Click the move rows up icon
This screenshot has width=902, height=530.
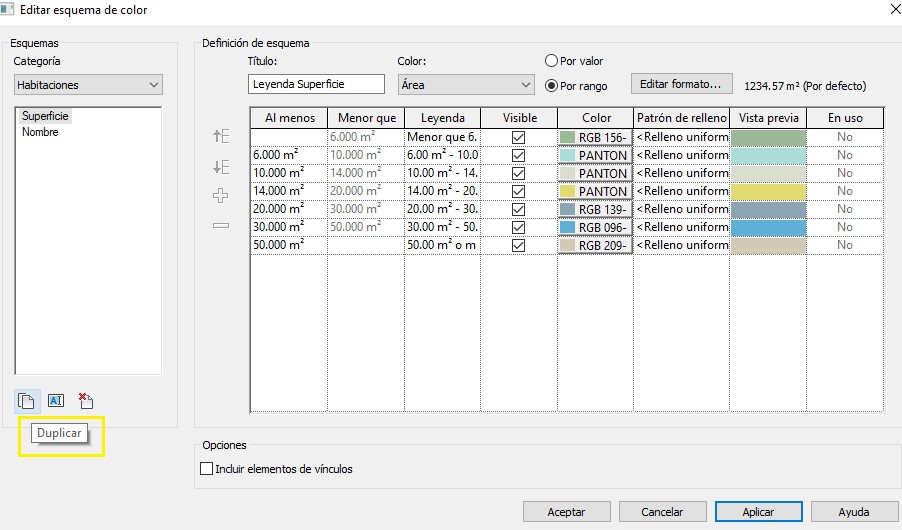click(x=221, y=136)
